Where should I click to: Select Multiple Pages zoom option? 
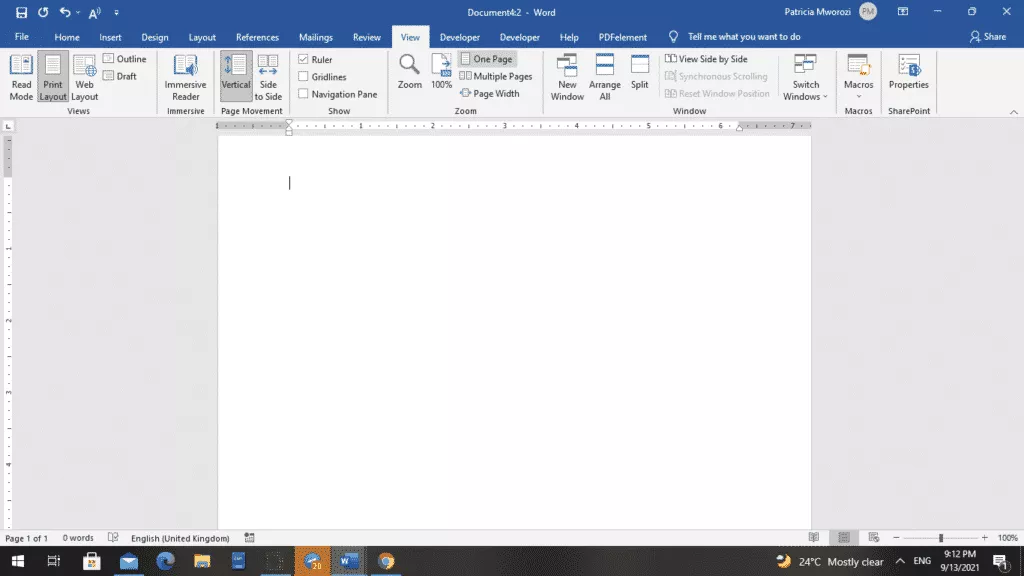pos(496,76)
